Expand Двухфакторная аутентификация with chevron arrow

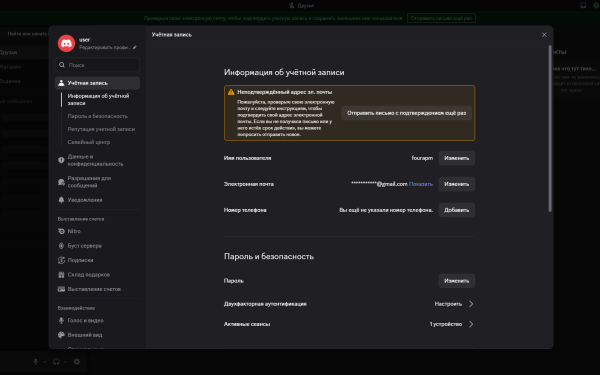click(471, 304)
